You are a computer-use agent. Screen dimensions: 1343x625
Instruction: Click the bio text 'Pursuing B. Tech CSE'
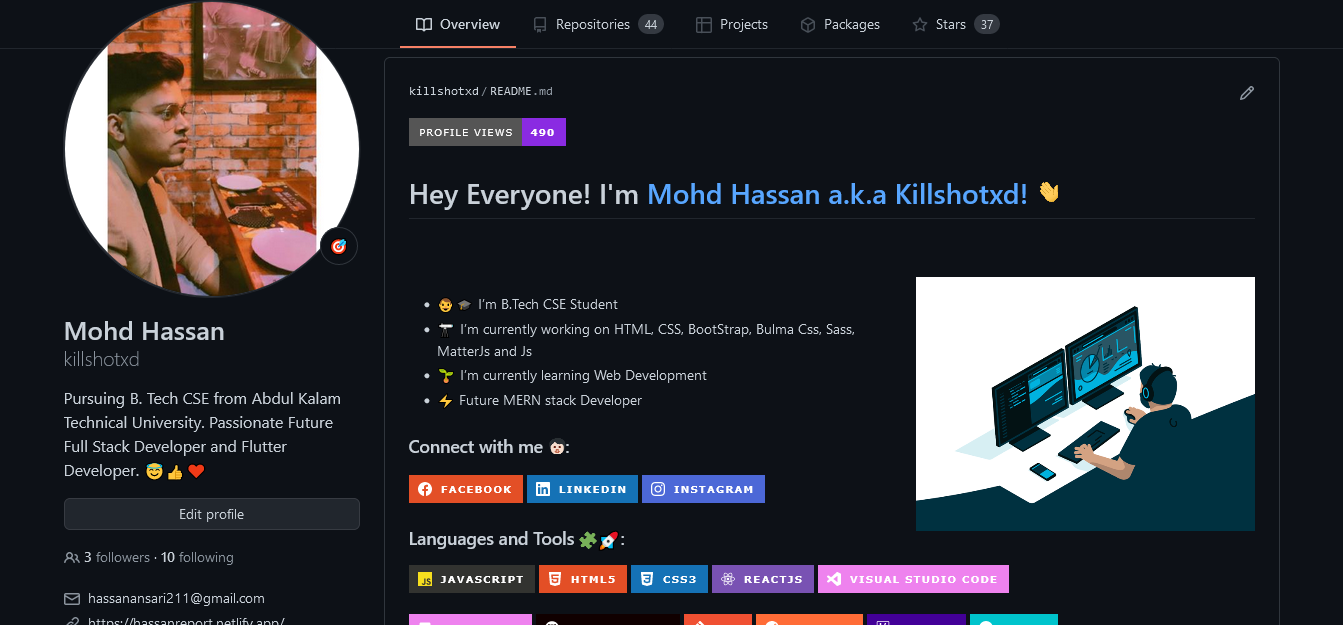tap(139, 398)
